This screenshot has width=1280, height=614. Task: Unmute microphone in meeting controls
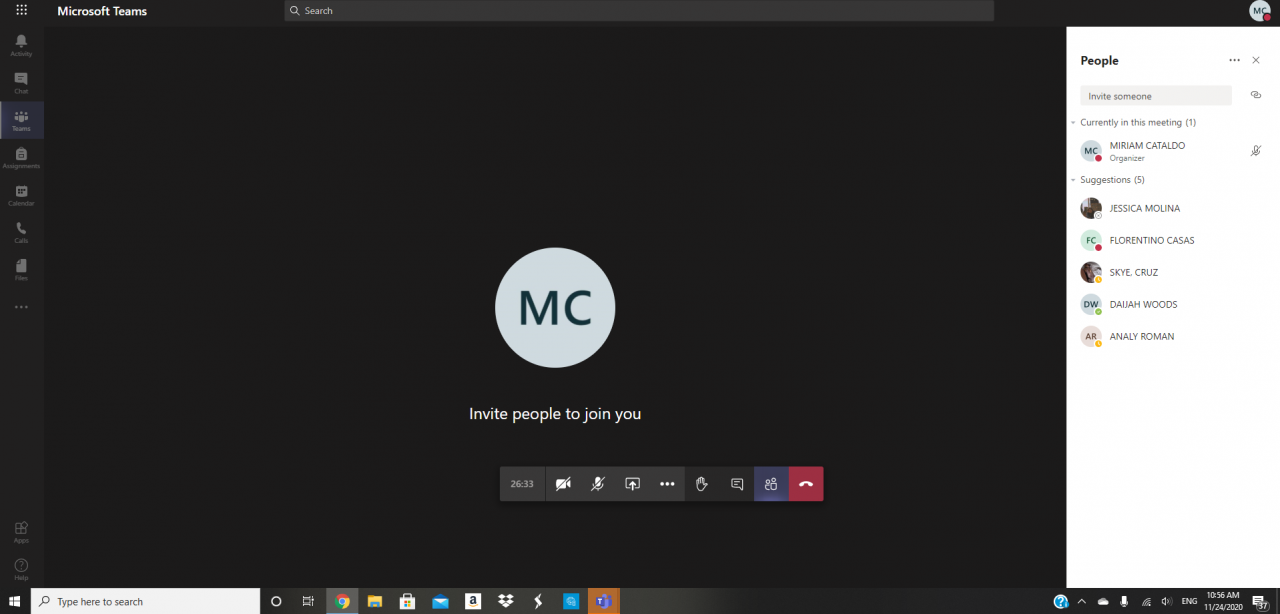click(x=597, y=484)
